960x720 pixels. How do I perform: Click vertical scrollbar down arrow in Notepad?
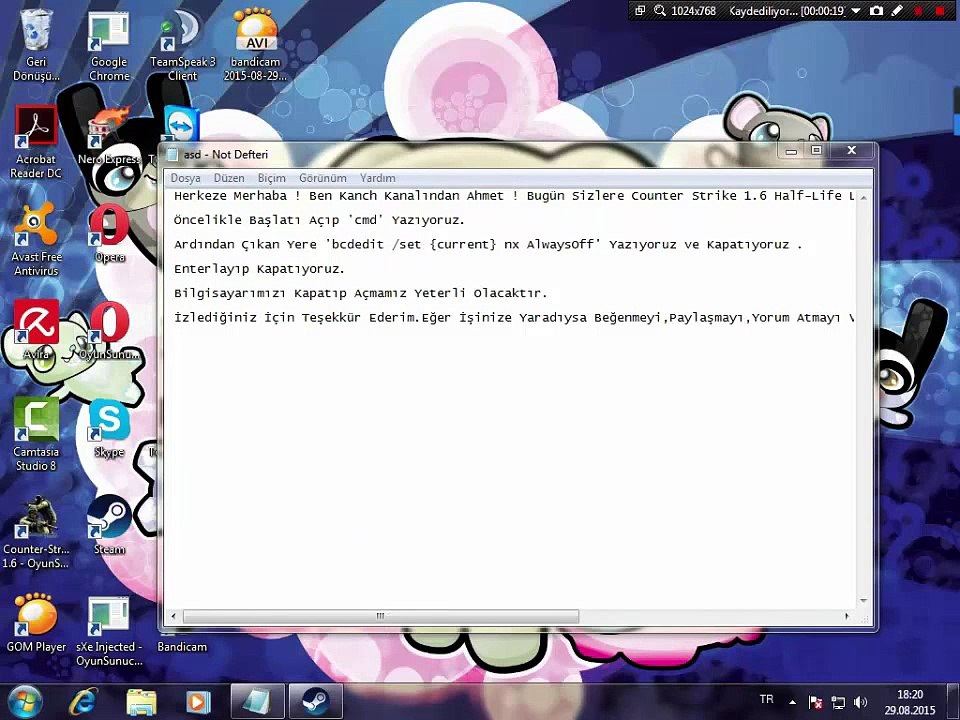point(863,601)
